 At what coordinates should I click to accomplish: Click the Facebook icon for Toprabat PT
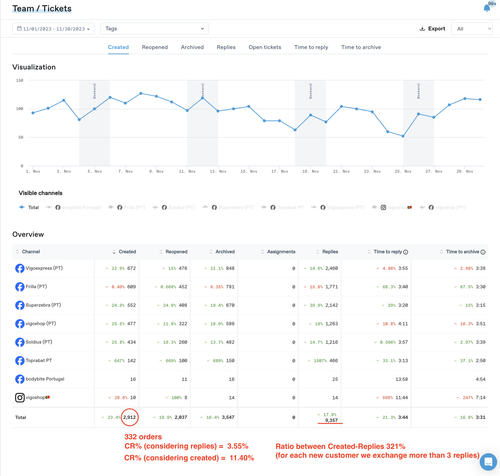pos(20,361)
